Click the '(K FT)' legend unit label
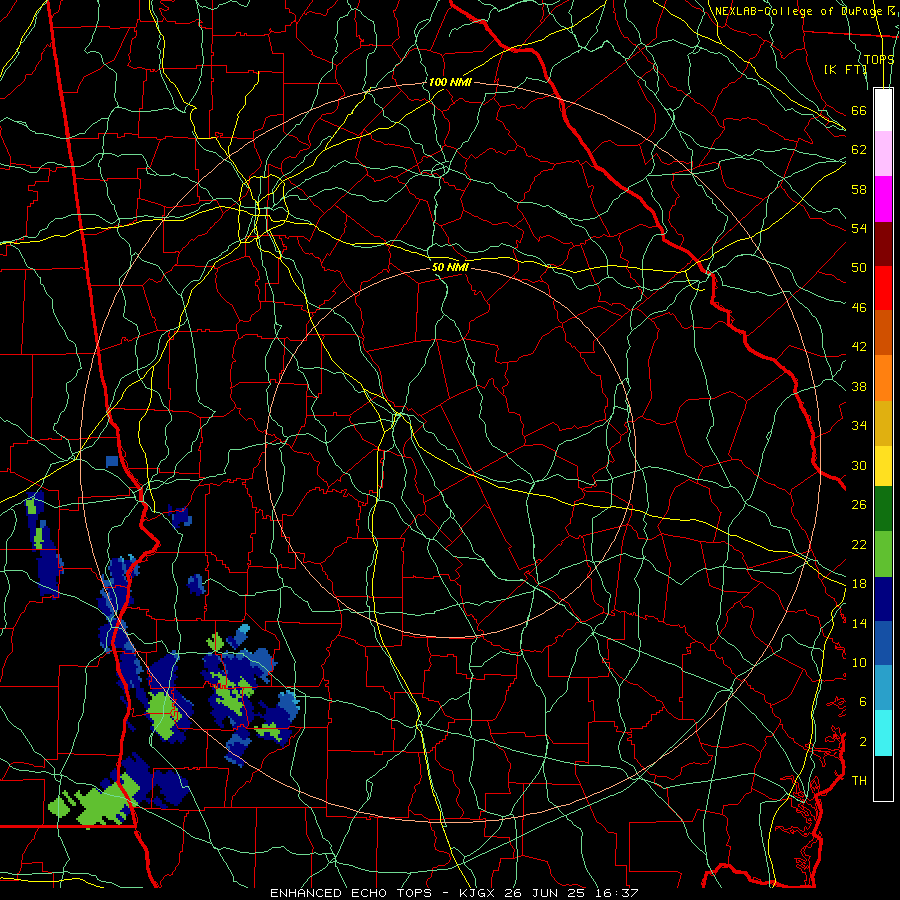The image size is (900, 900). pos(845,69)
